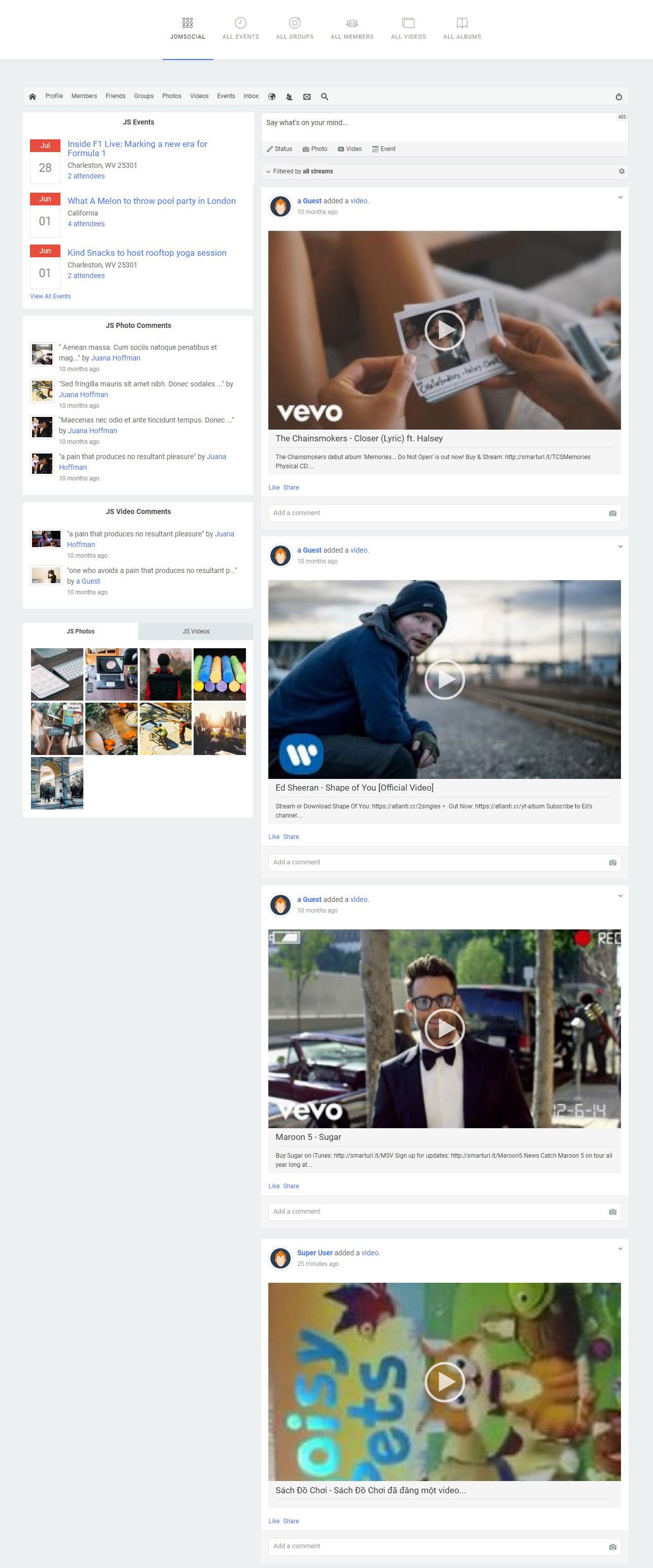This screenshot has height=1568, width=653.
Task: Open stream filter settings gear
Action: click(x=621, y=171)
